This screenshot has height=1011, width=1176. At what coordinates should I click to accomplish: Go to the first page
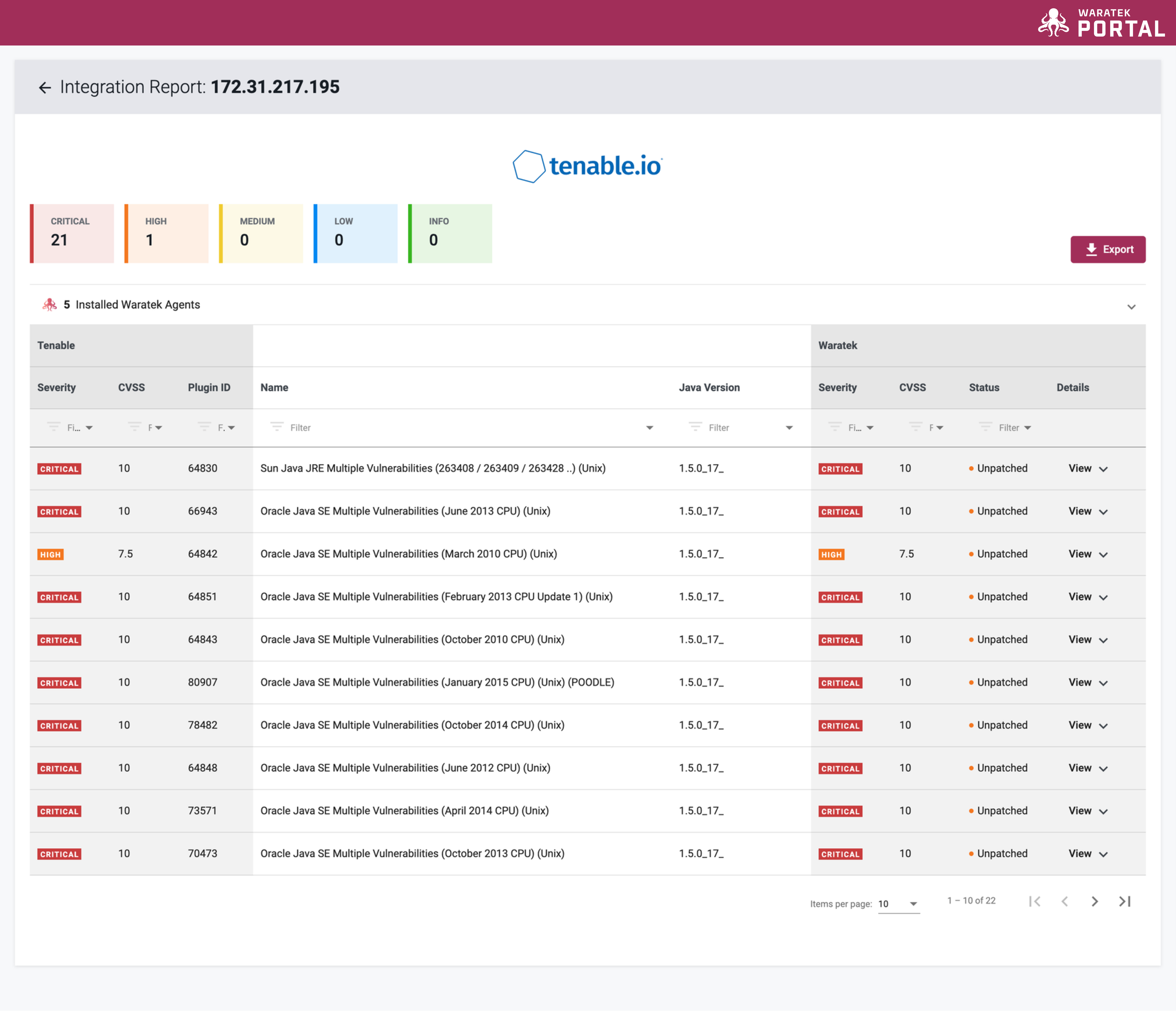tap(1035, 901)
